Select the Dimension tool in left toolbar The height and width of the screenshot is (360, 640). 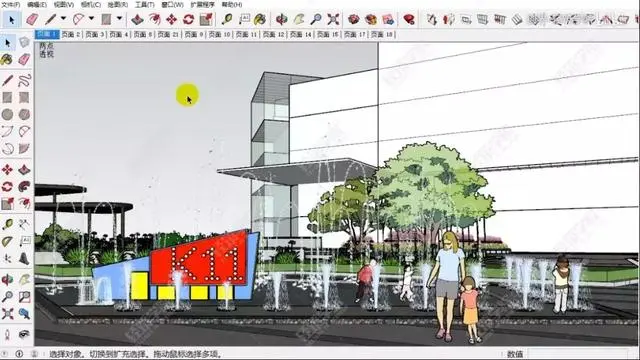[24, 224]
